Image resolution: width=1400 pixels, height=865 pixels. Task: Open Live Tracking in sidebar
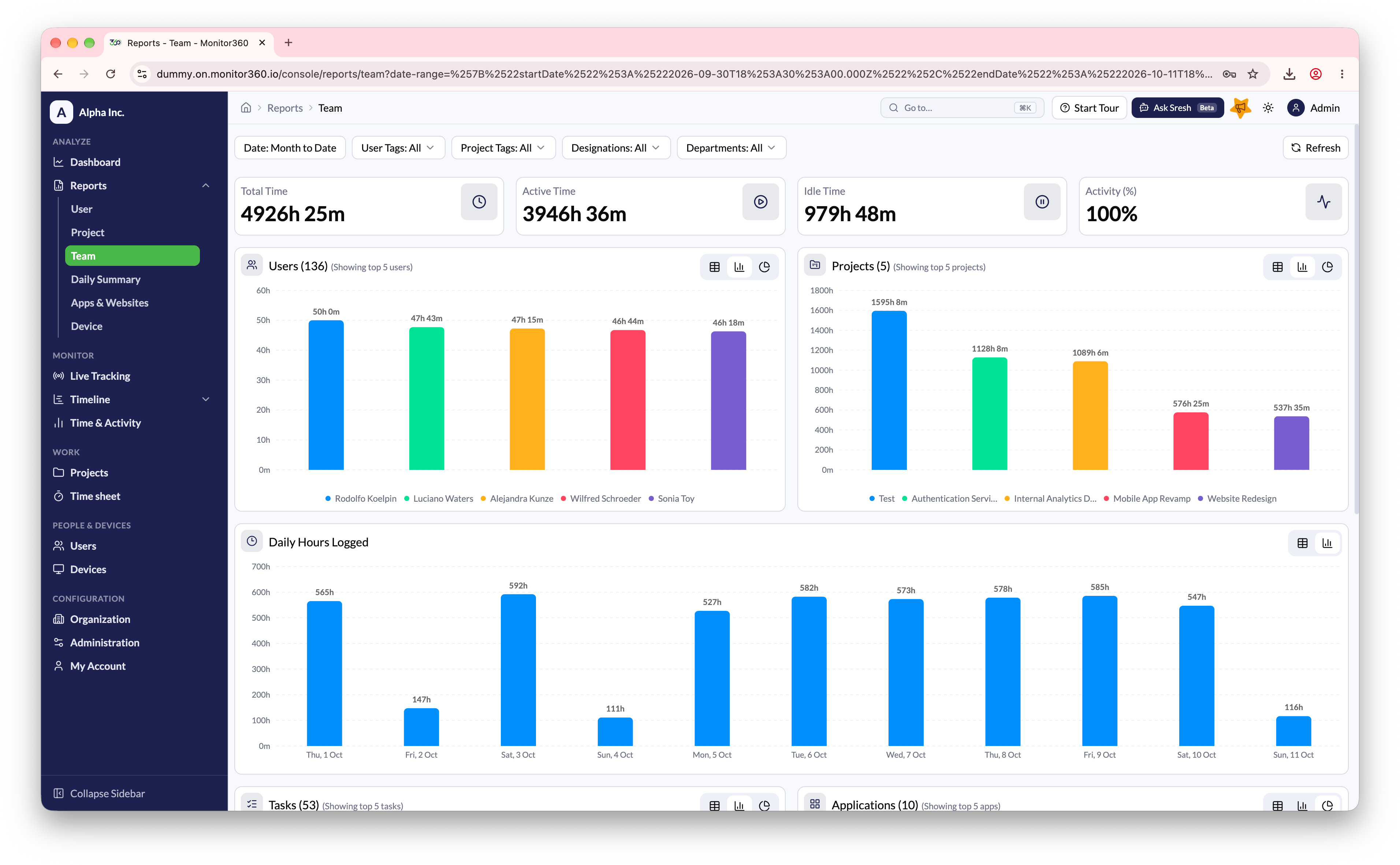(133, 376)
